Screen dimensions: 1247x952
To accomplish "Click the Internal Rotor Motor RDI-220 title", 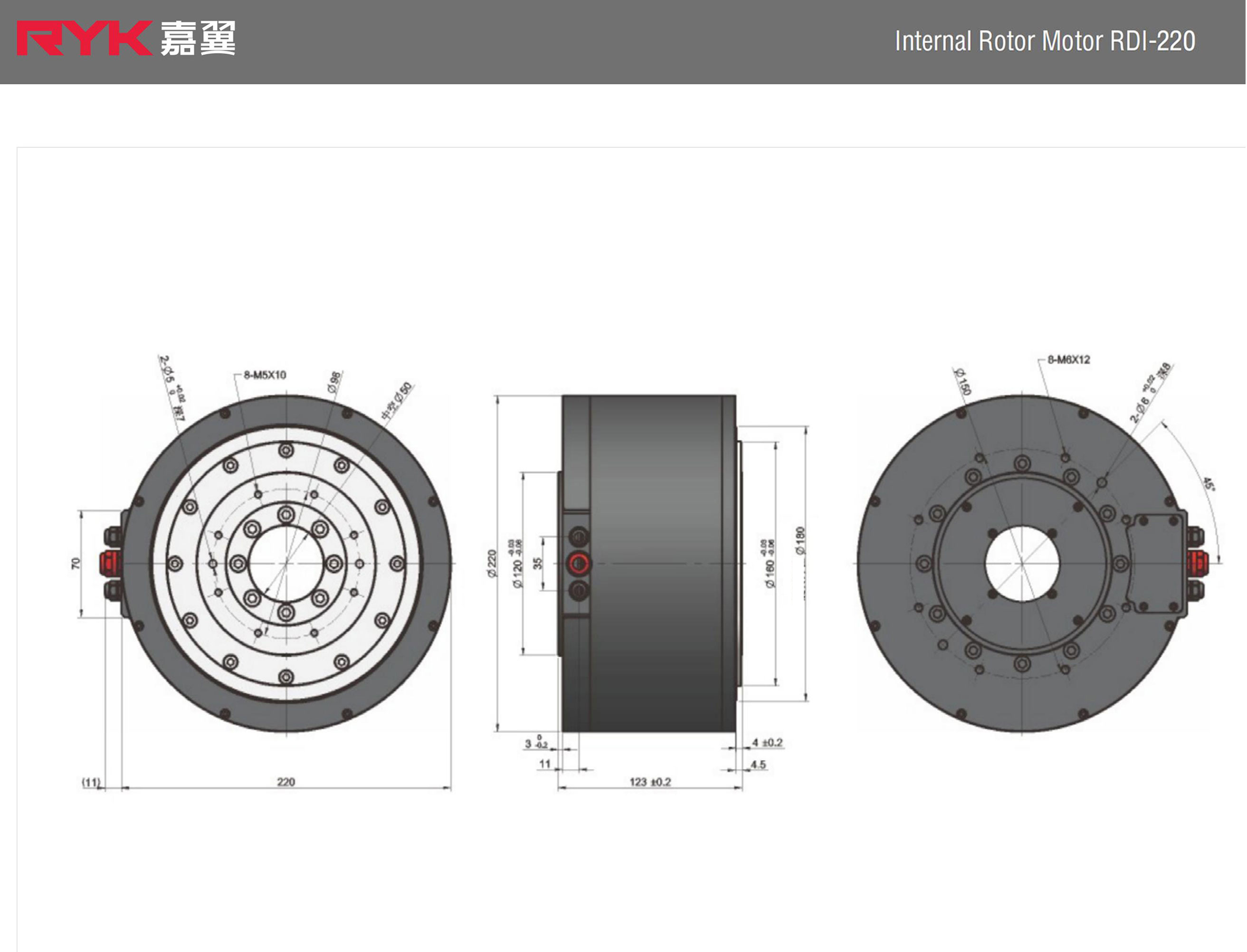I will [x=1045, y=41].
